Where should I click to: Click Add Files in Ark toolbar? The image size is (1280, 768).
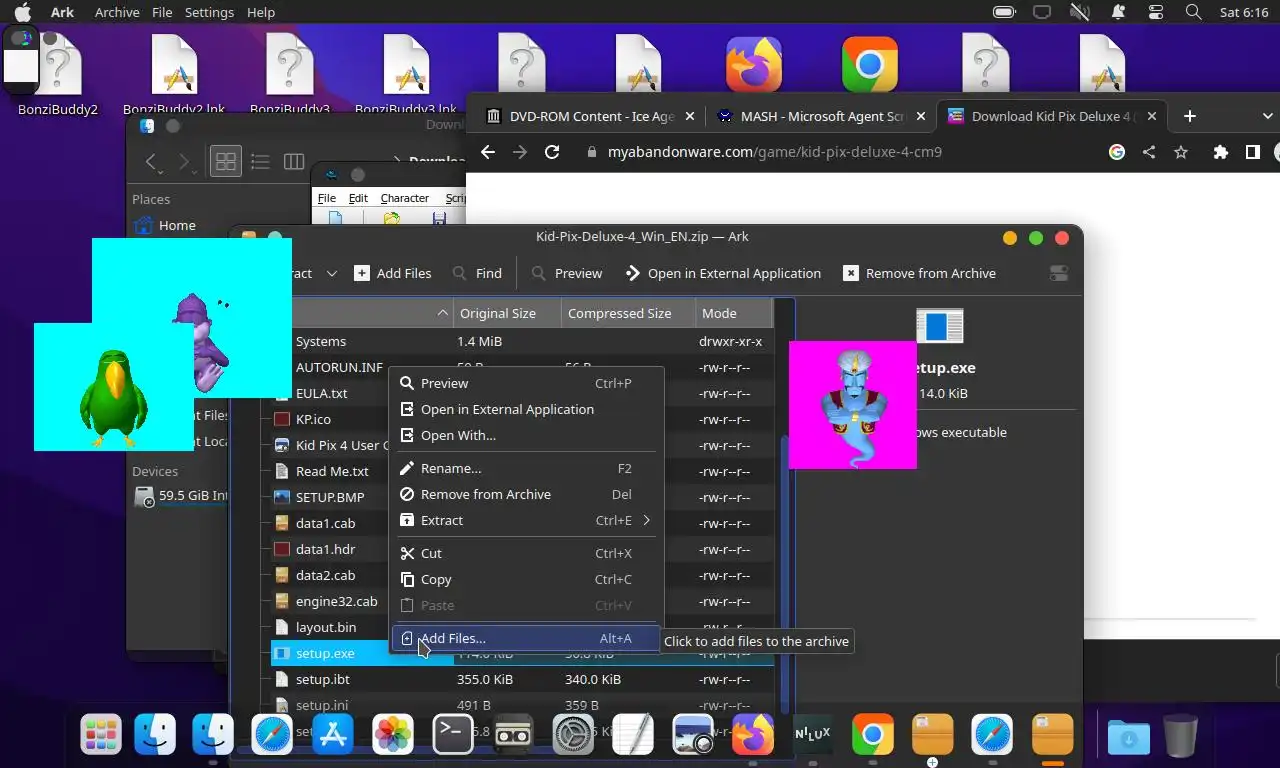[x=393, y=273]
